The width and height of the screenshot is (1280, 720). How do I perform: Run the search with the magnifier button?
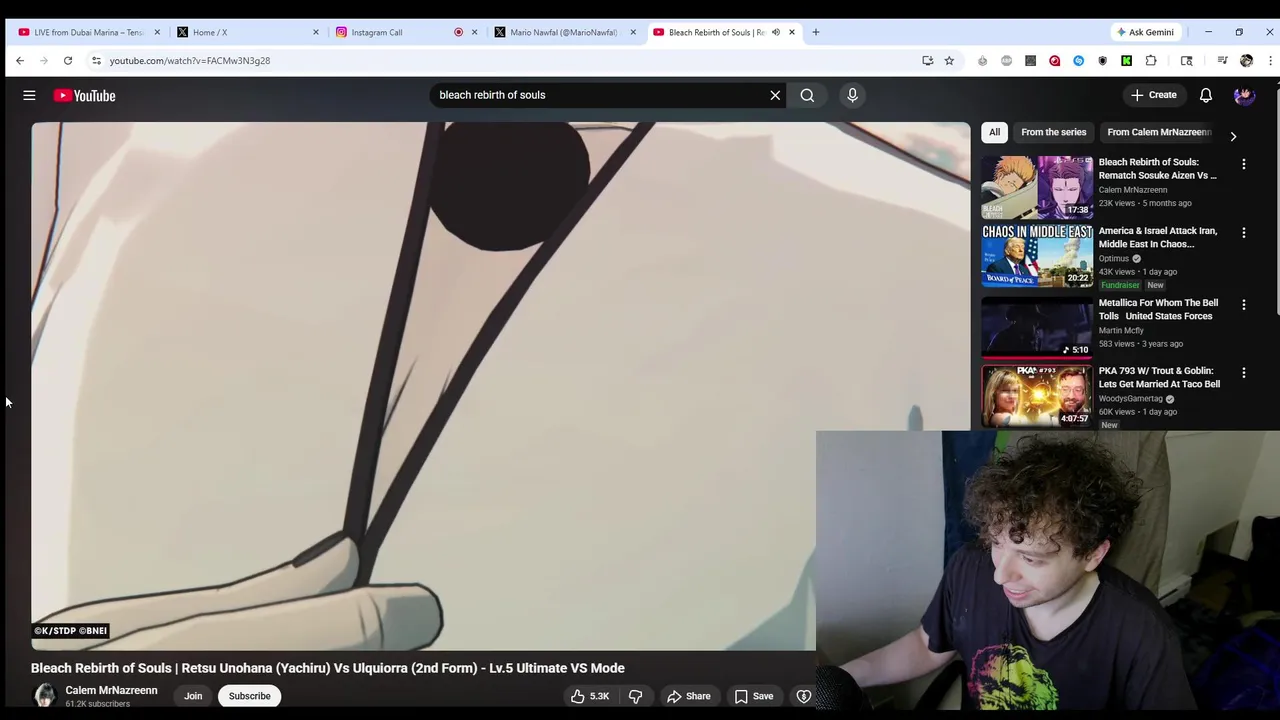point(807,95)
